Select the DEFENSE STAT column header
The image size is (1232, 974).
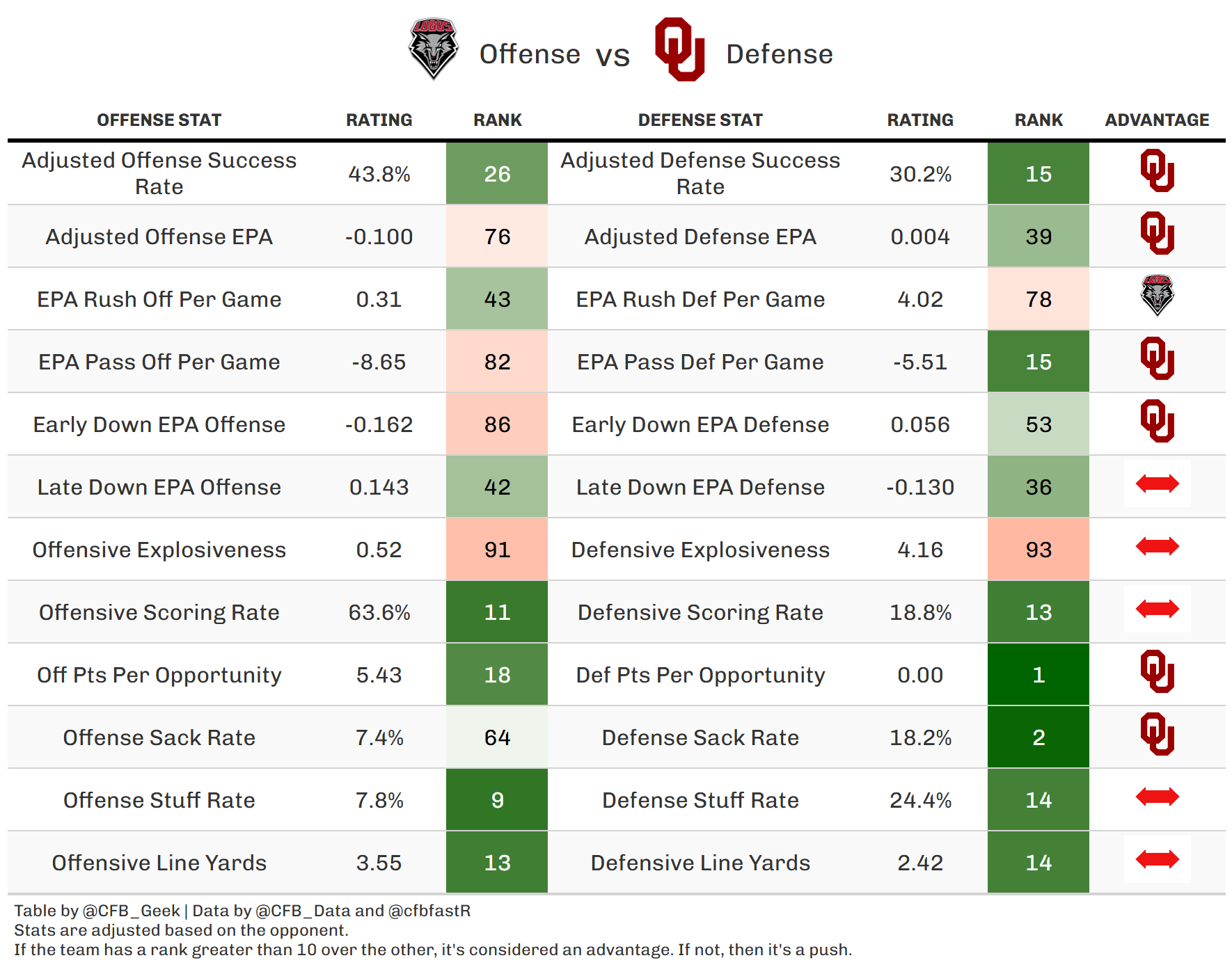click(700, 120)
